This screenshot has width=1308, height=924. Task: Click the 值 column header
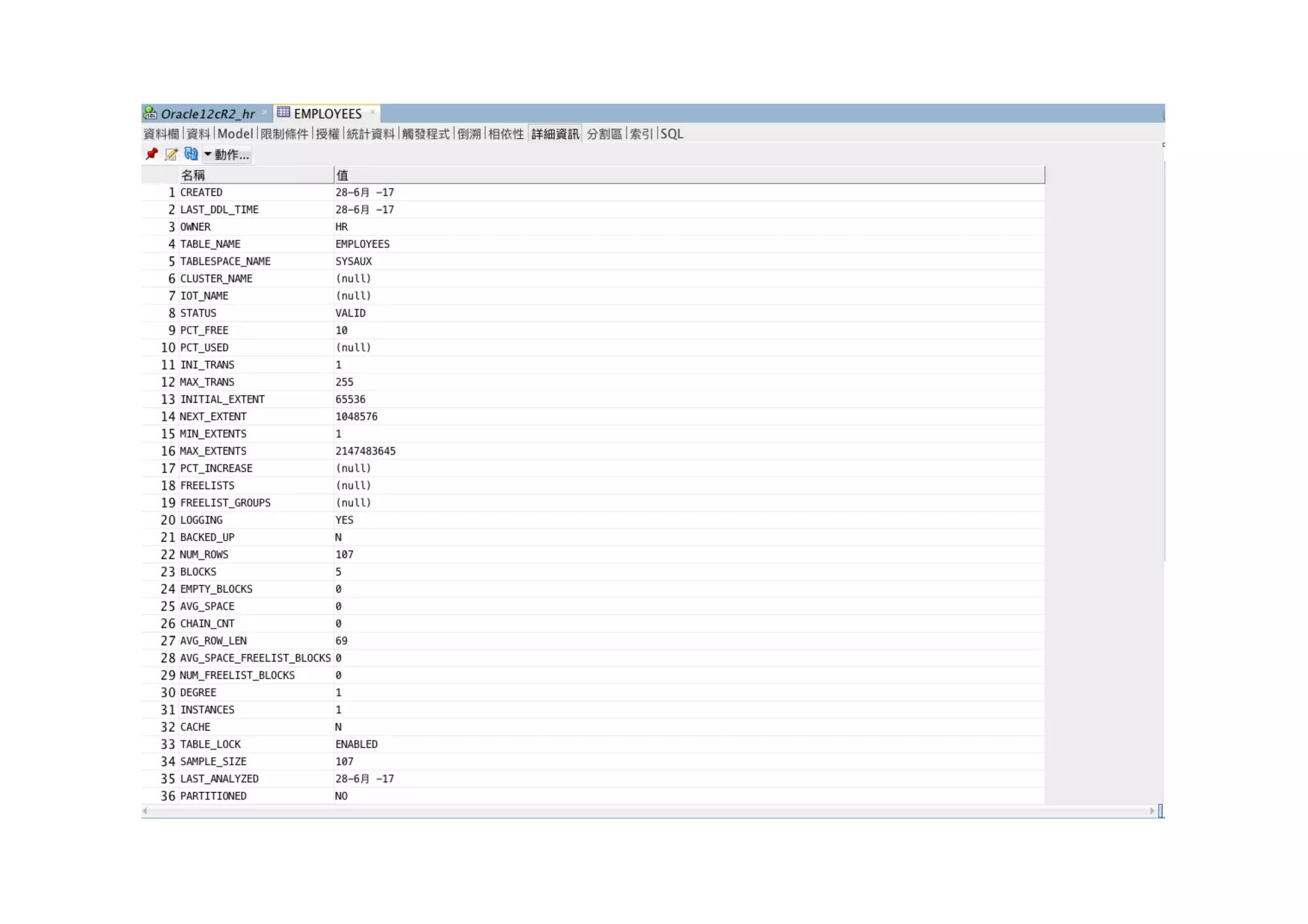tap(689, 175)
